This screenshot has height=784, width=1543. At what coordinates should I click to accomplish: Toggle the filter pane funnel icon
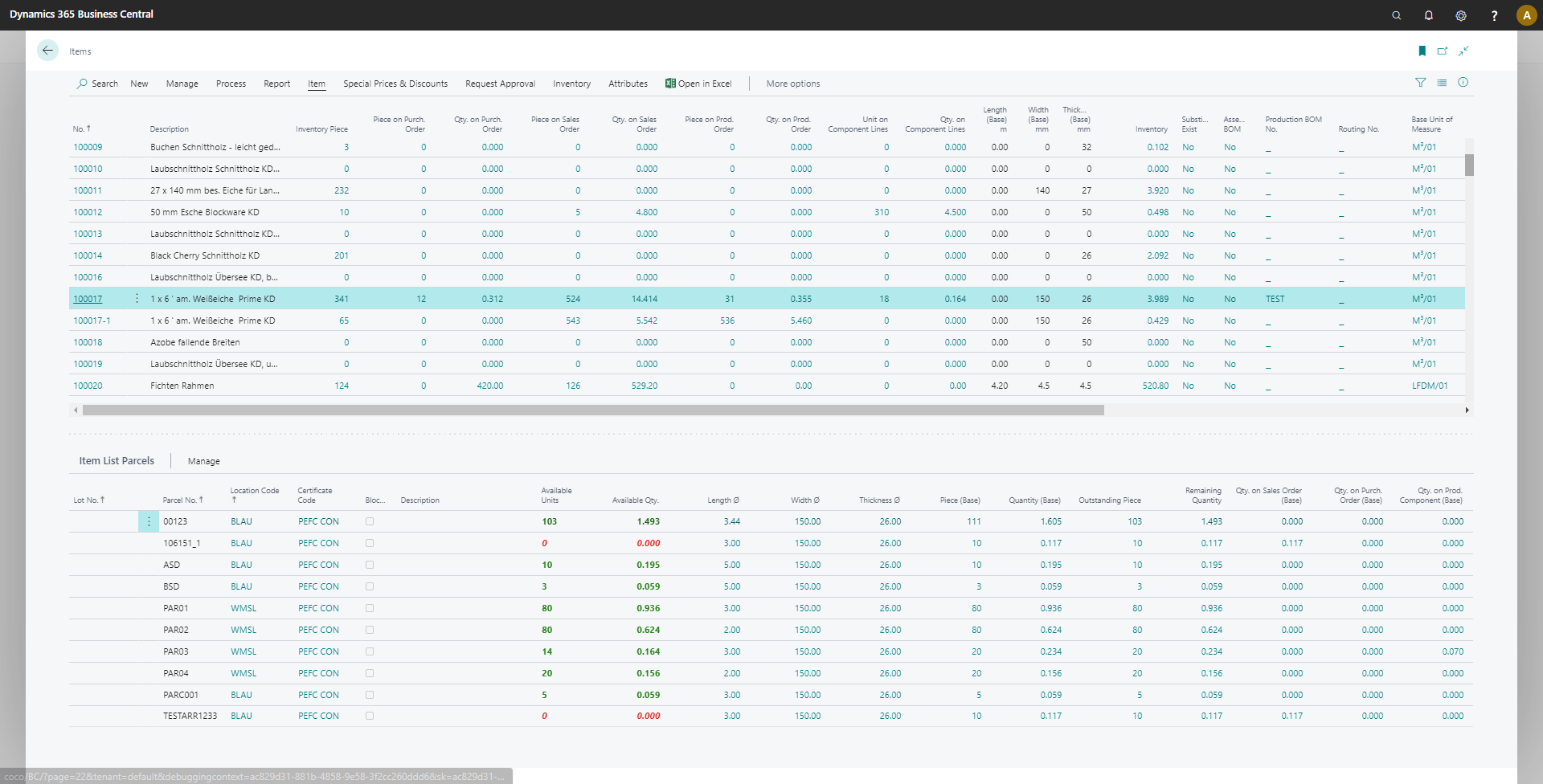(1421, 83)
